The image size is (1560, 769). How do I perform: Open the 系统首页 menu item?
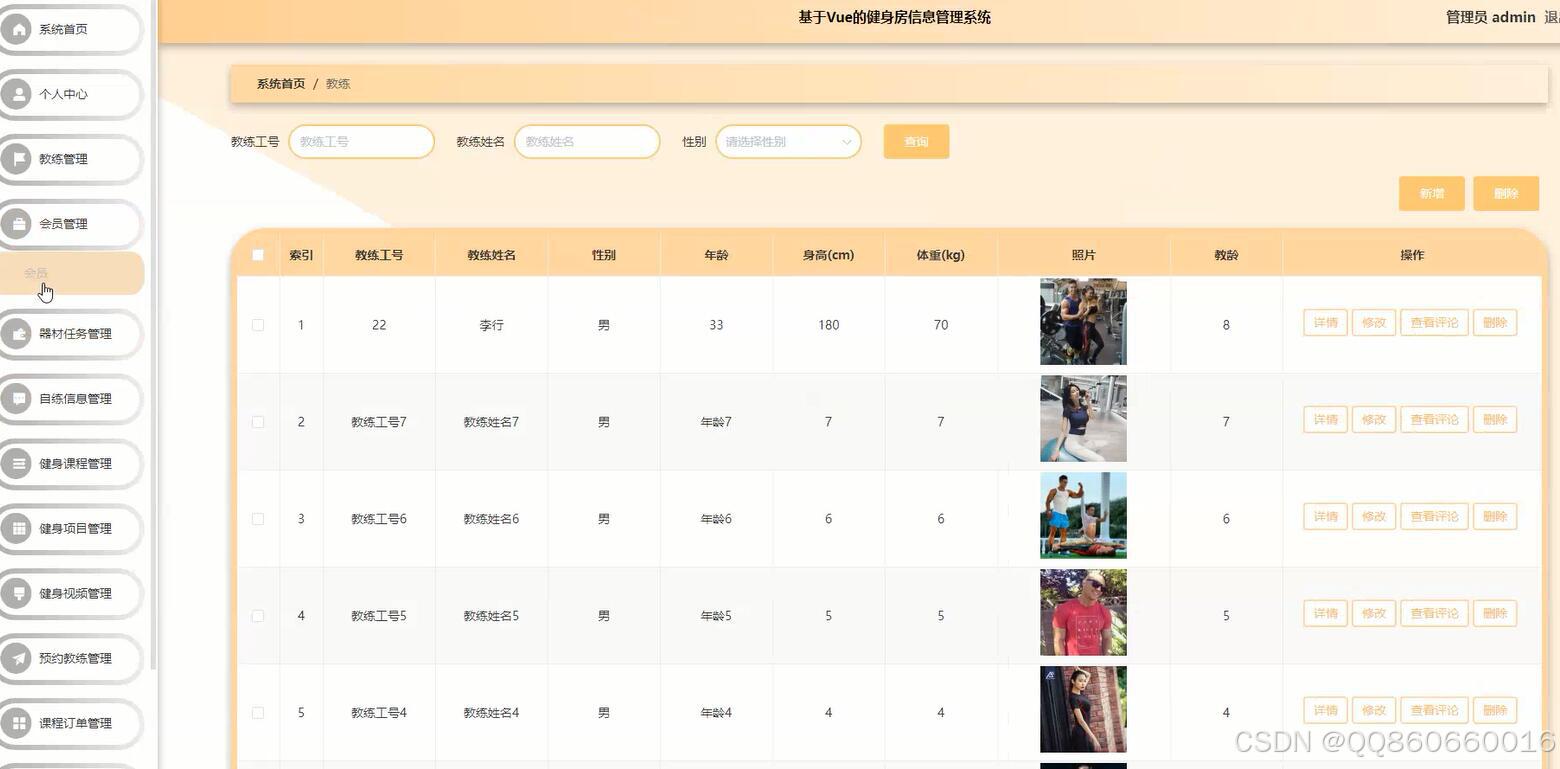click(70, 29)
